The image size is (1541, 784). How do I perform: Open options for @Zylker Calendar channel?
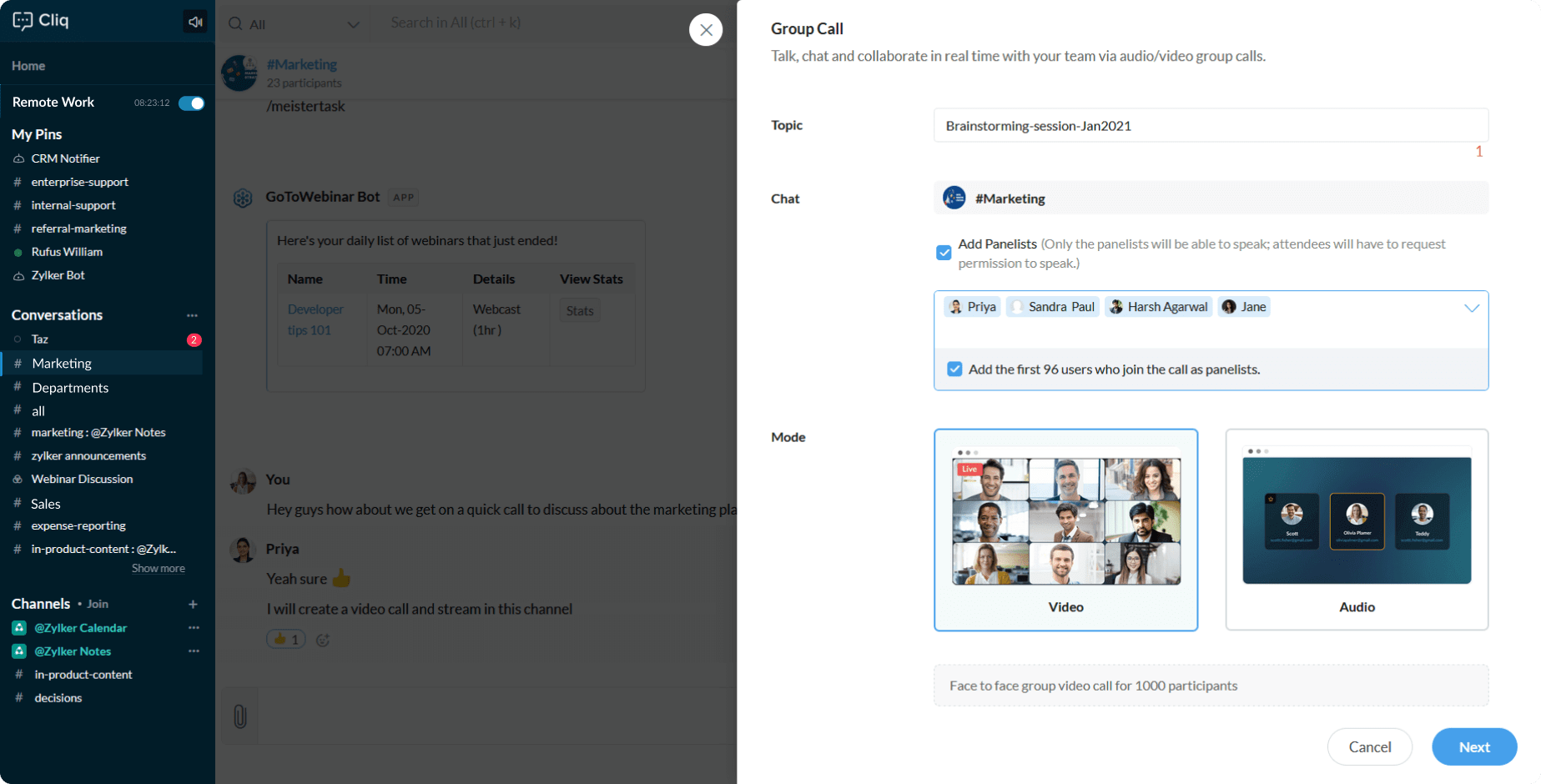[x=194, y=627]
